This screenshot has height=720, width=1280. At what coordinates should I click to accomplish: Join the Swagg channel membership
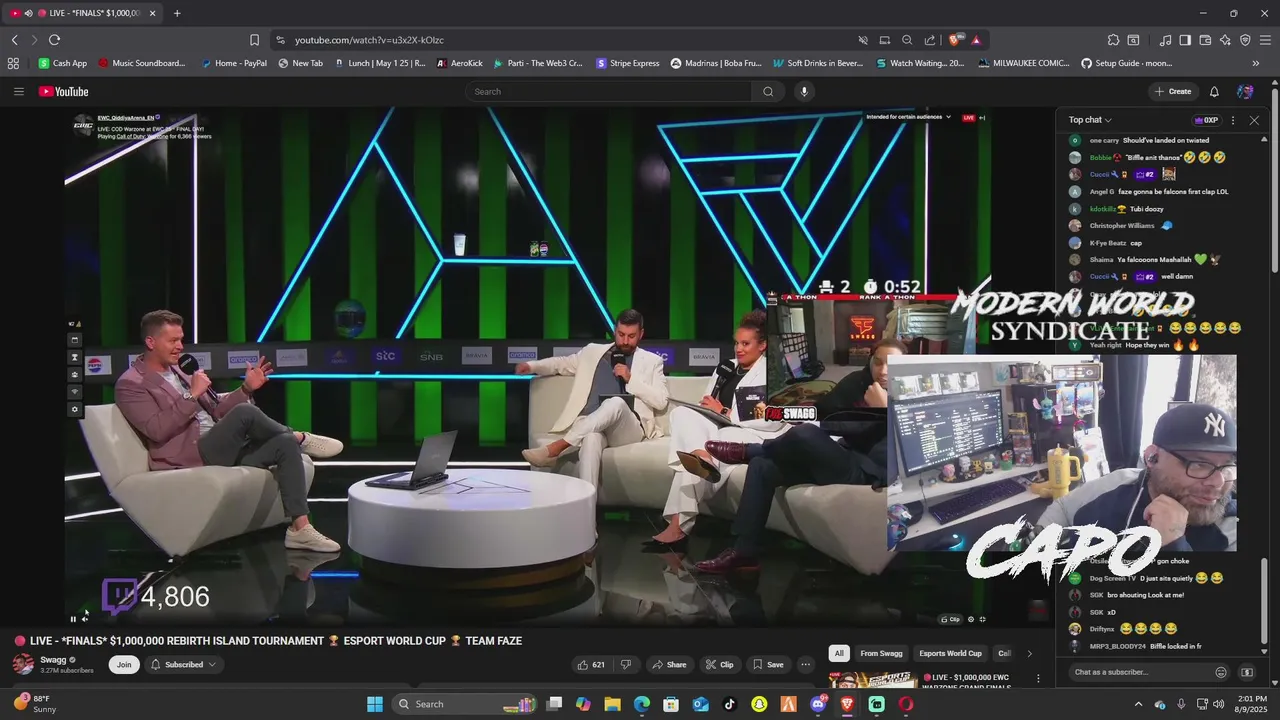point(124,664)
